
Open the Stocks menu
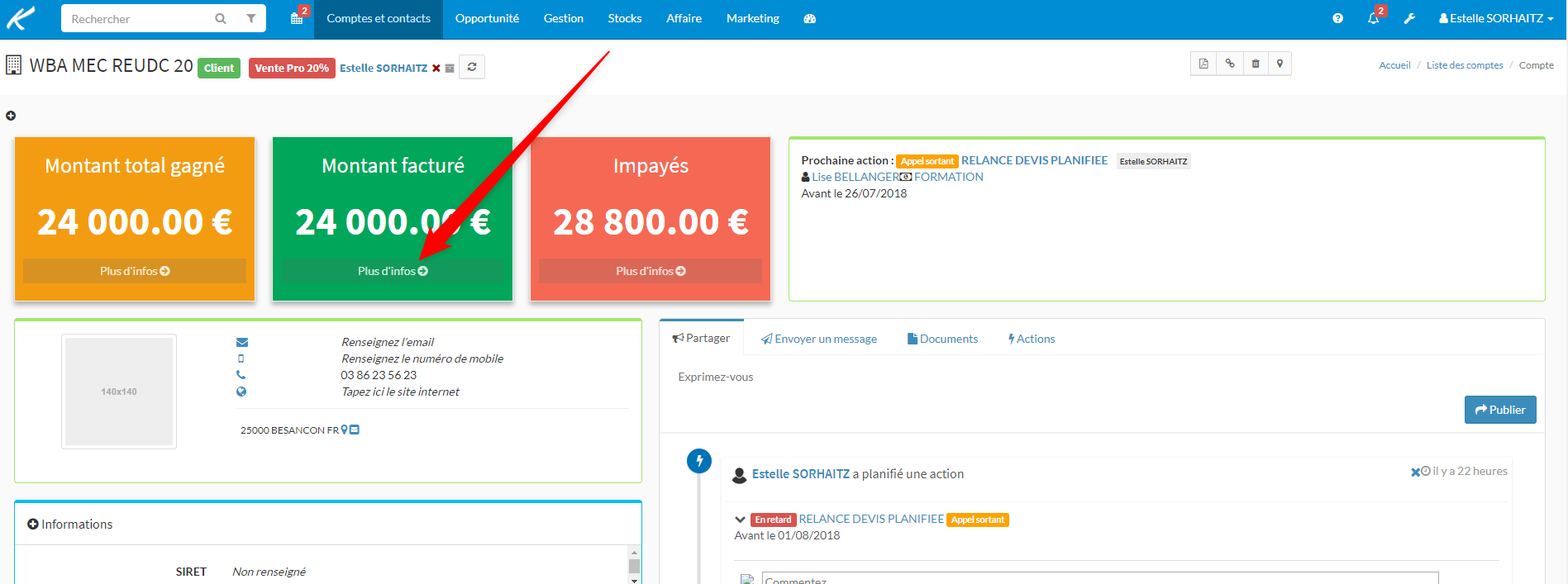(x=625, y=18)
